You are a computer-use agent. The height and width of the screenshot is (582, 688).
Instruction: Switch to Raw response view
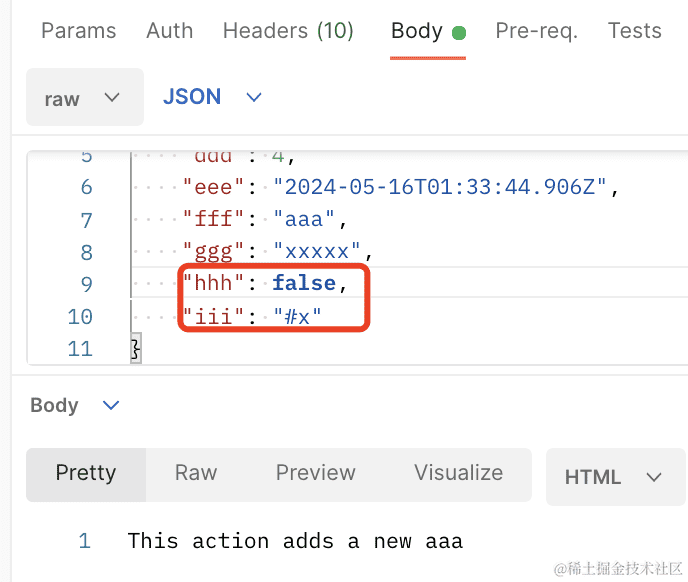click(196, 473)
